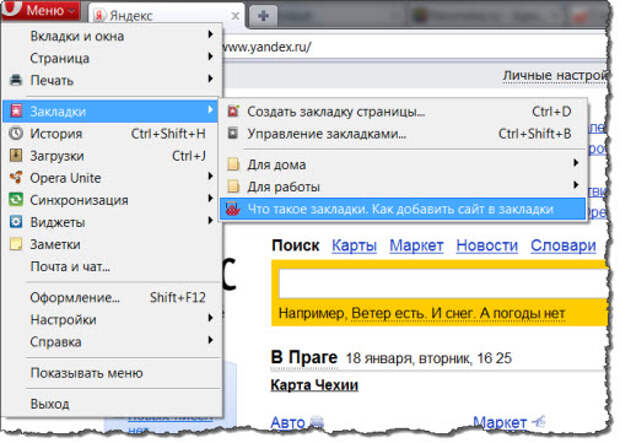The image size is (620, 443).
Task: Click the example query 'Ветер есть. И снег...'
Action: pyautogui.click(x=458, y=314)
